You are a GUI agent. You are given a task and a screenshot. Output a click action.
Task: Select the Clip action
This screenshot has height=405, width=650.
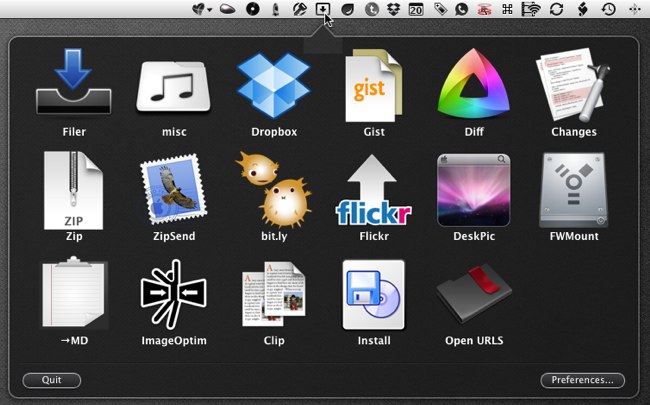[274, 294]
